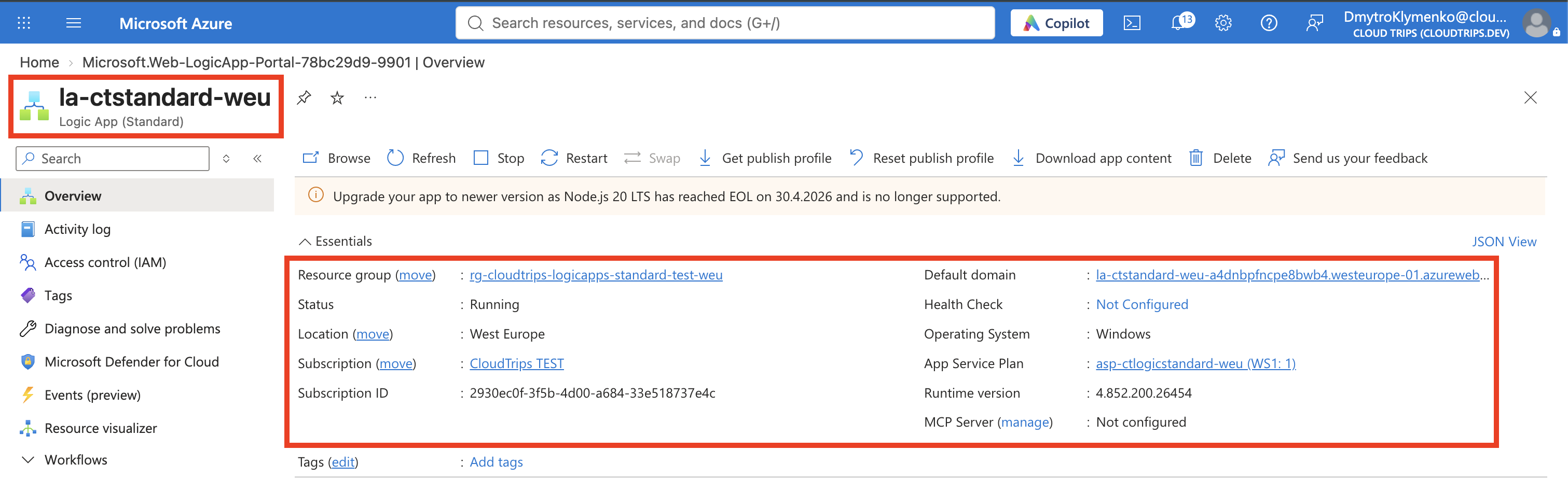Click Send us your feedback
The height and width of the screenshot is (478, 1568).
coord(1347,158)
